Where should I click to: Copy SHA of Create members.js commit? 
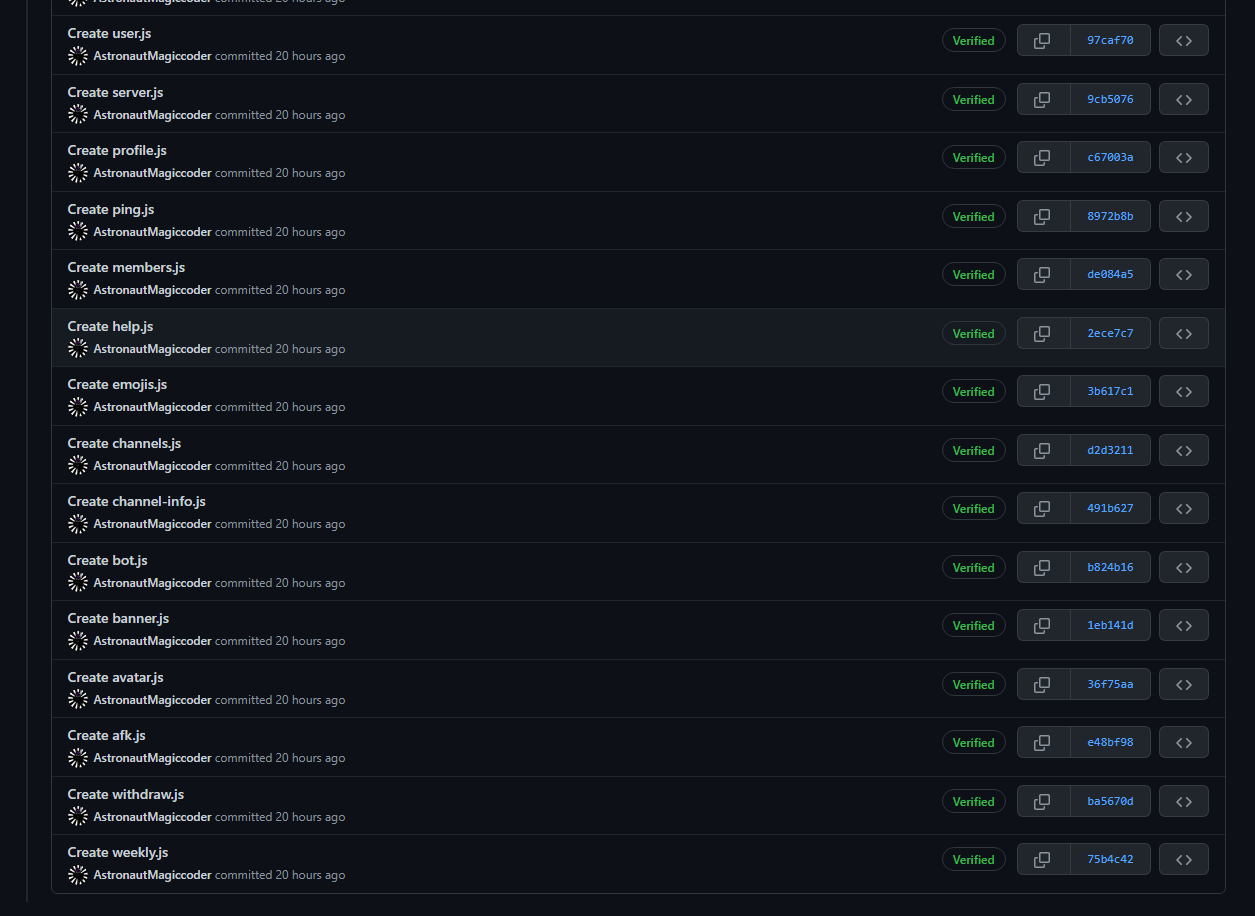coord(1043,275)
